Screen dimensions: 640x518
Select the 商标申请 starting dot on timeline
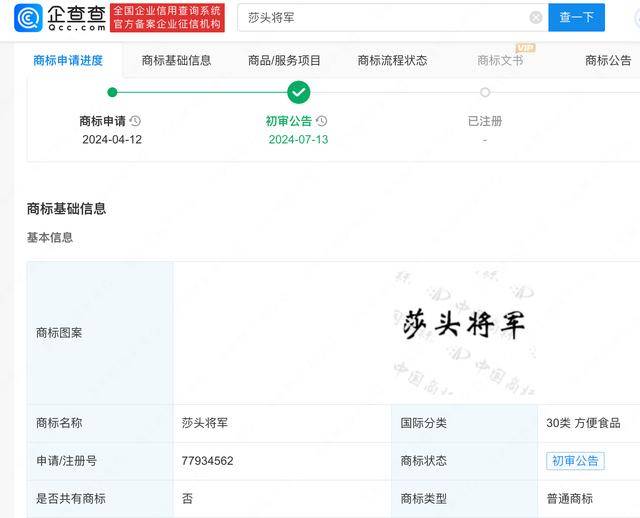[112, 92]
